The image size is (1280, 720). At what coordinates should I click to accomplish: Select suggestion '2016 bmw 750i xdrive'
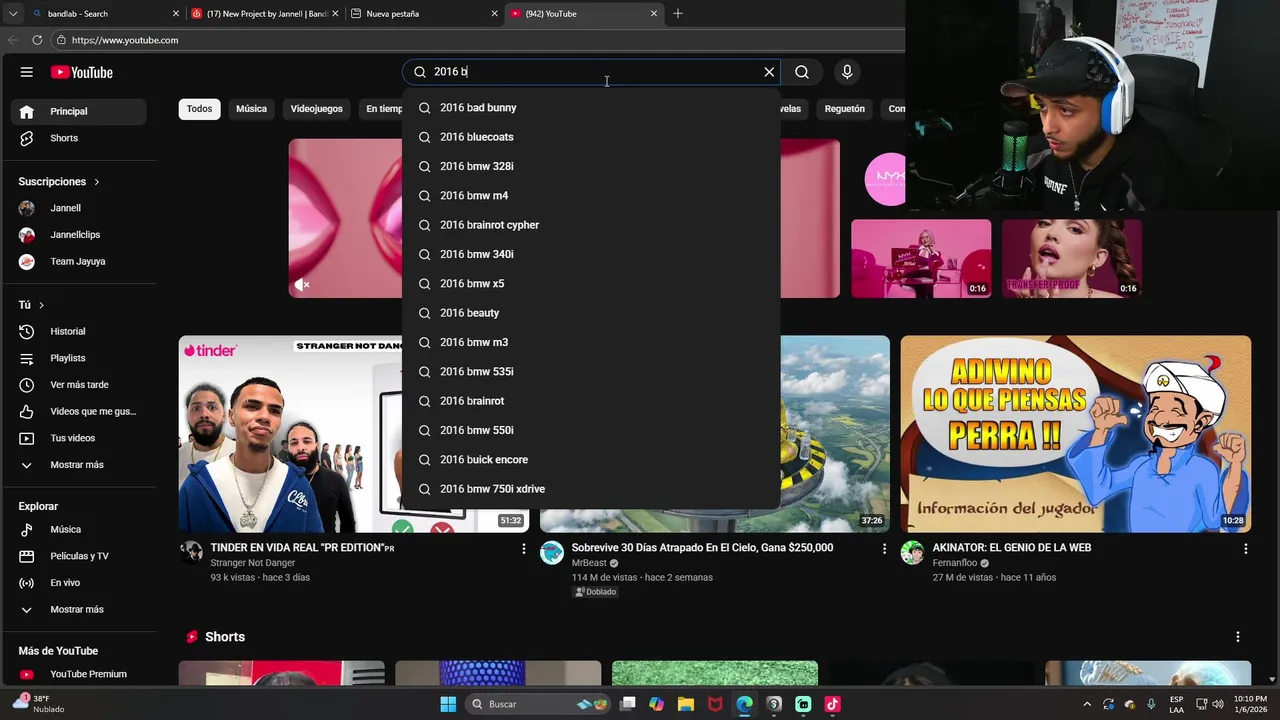591,489
